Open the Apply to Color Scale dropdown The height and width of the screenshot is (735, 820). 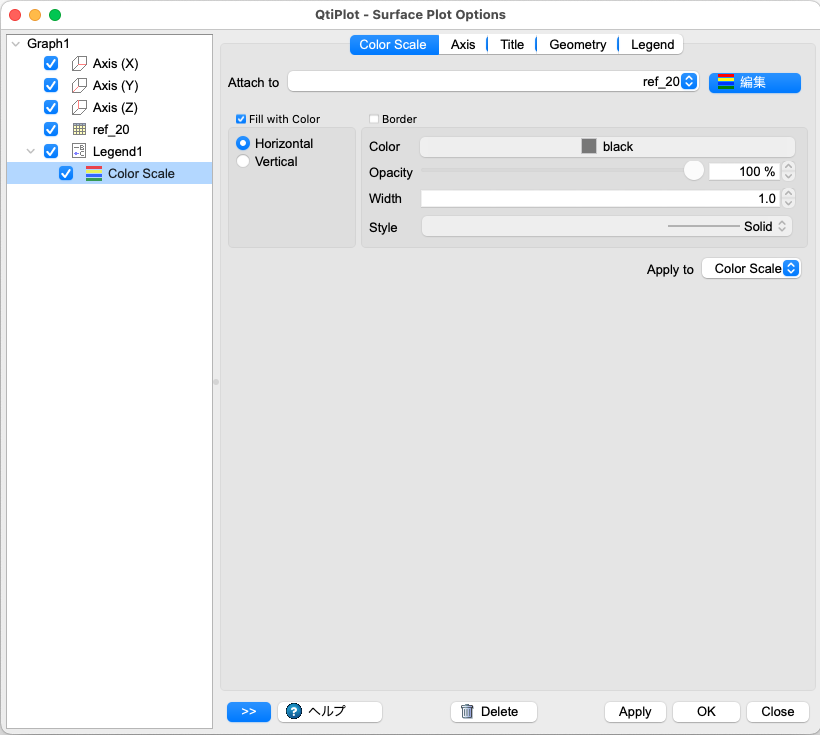(x=751, y=268)
